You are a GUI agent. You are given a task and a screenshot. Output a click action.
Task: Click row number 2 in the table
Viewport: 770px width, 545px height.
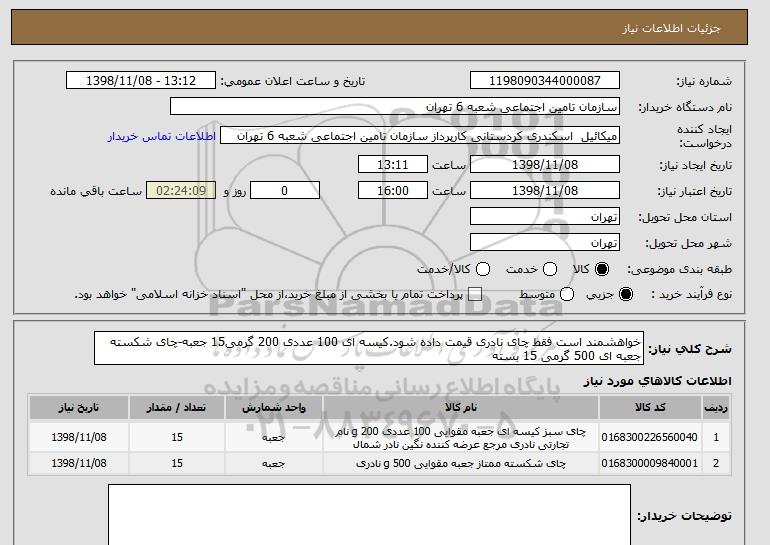click(716, 463)
